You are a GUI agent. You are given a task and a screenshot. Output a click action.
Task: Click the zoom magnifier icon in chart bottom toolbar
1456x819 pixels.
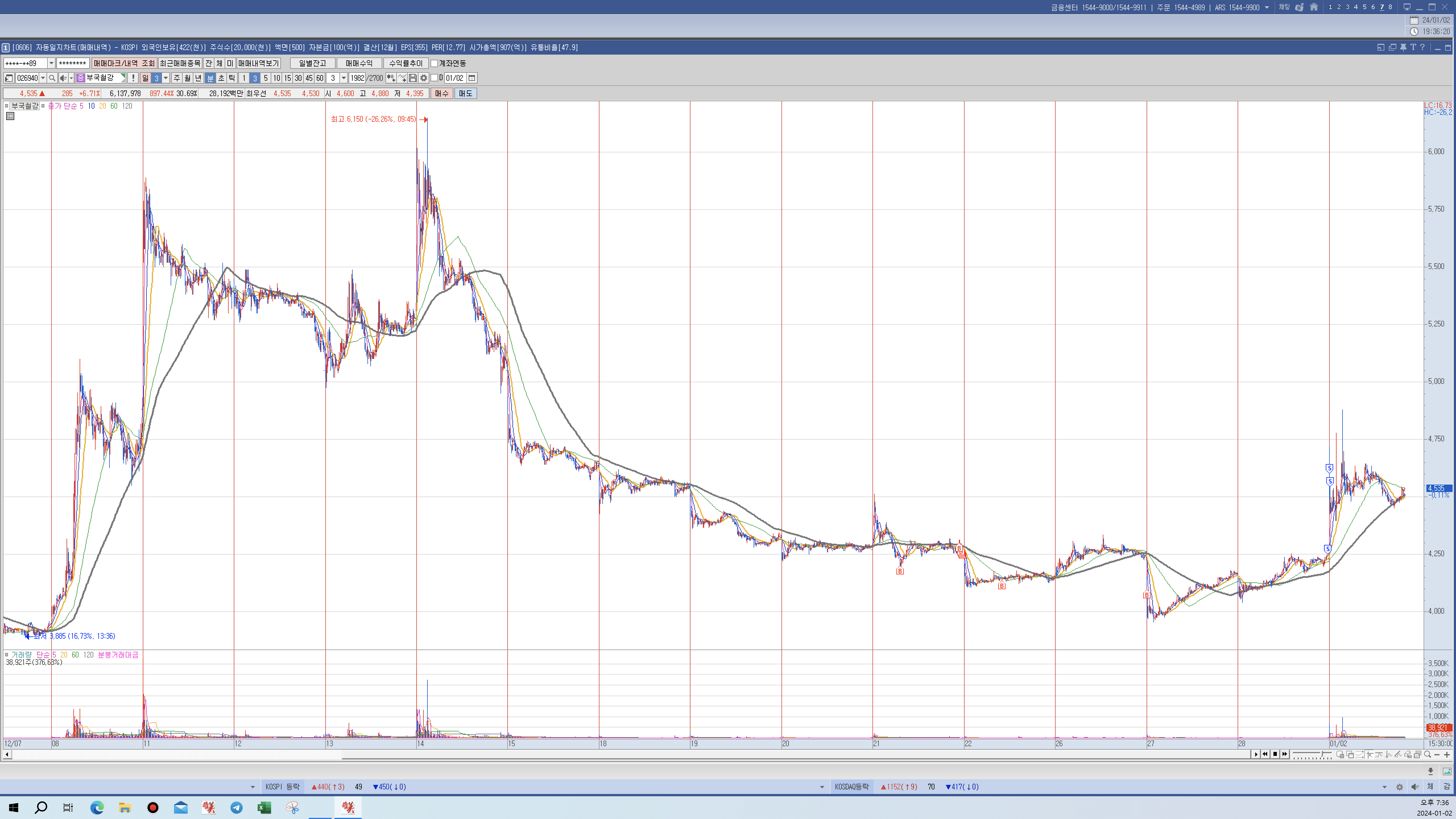click(x=1427, y=754)
